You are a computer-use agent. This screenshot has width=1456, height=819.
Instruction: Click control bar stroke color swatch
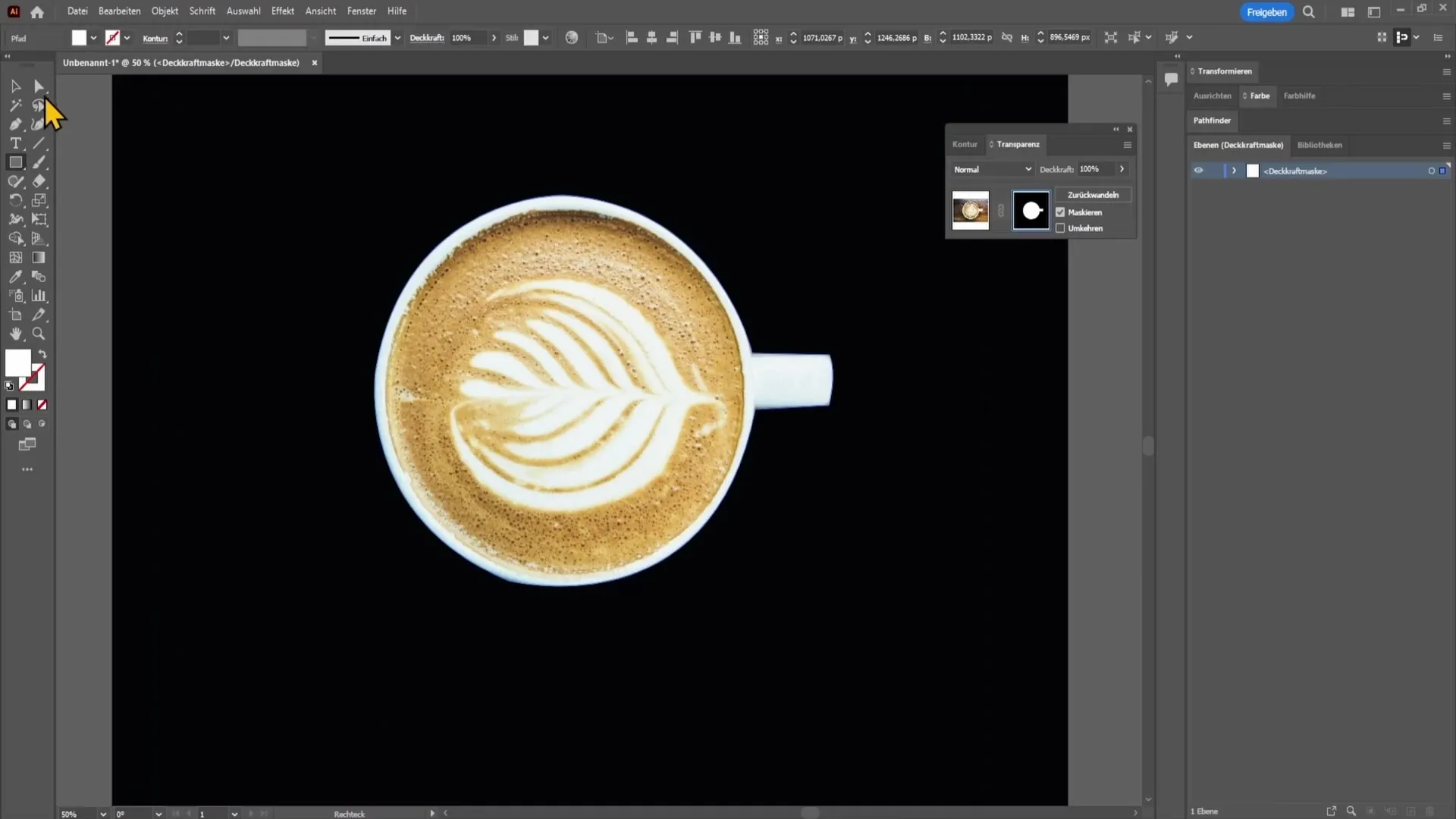112,38
